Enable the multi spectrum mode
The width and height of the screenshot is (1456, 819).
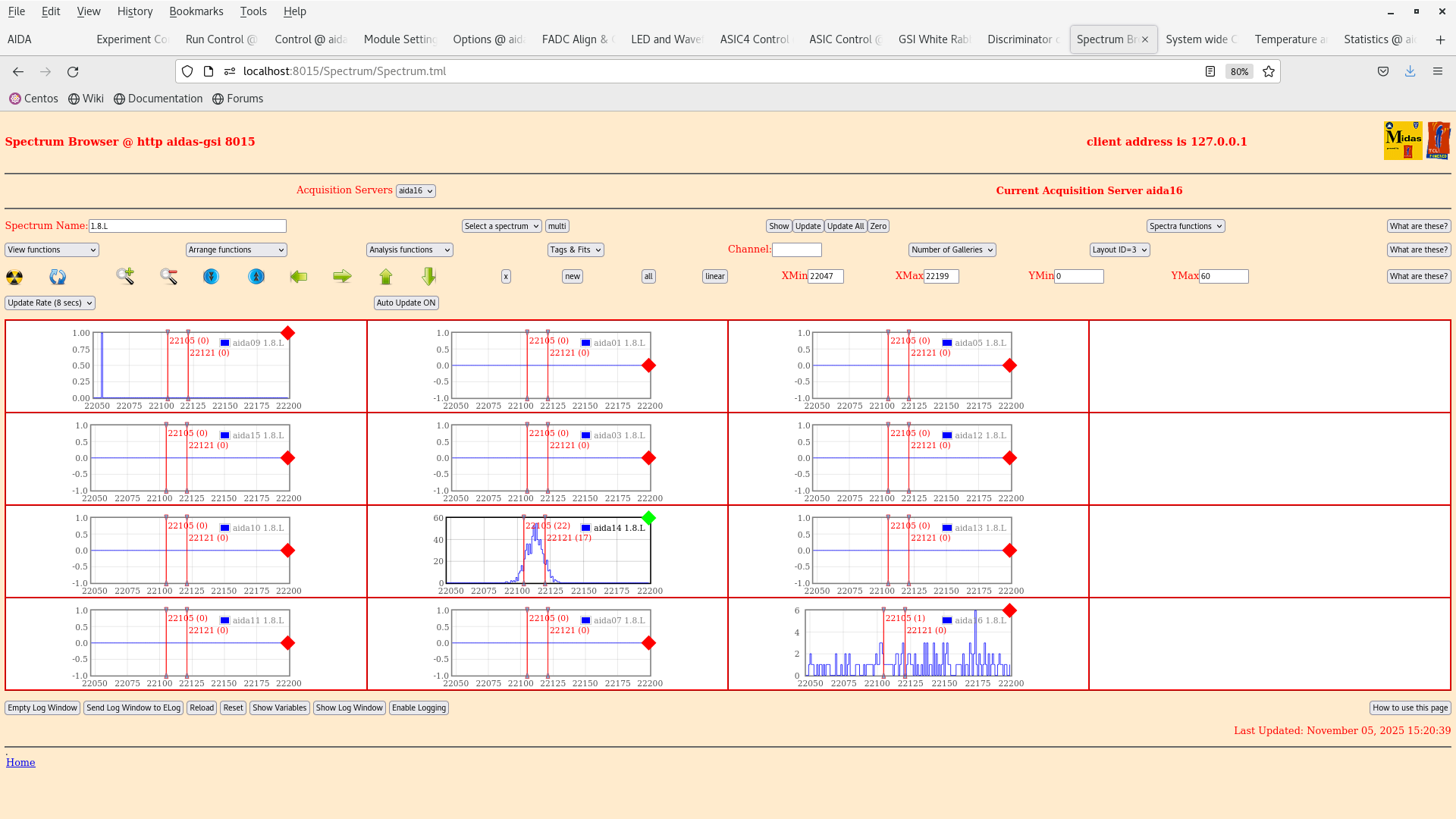click(557, 225)
